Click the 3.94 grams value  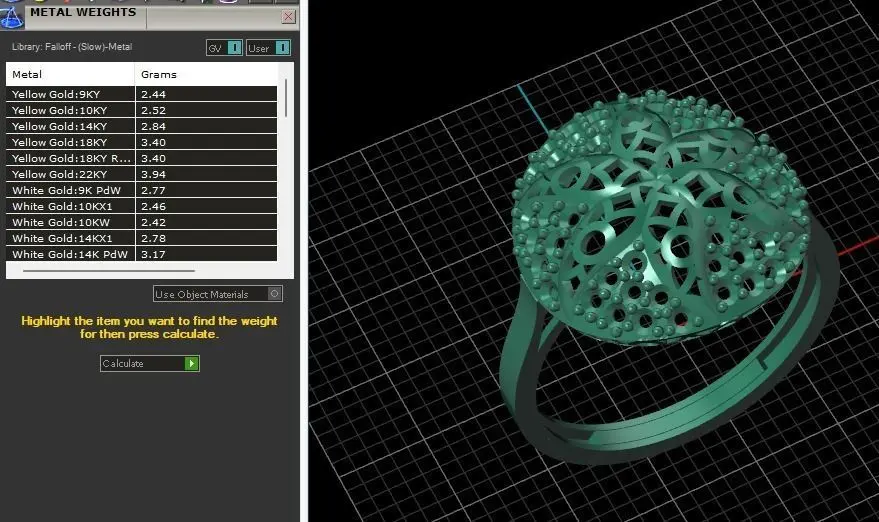154,174
